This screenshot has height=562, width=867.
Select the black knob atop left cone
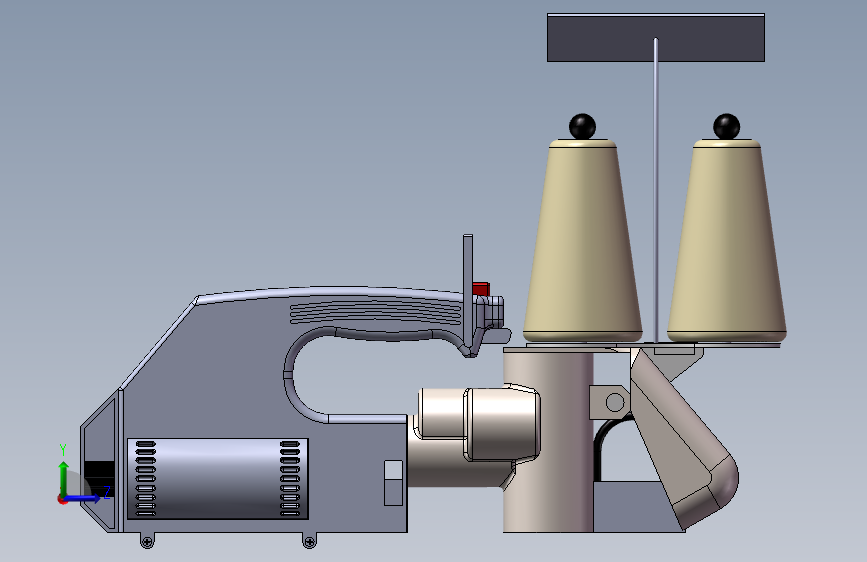click(x=582, y=127)
